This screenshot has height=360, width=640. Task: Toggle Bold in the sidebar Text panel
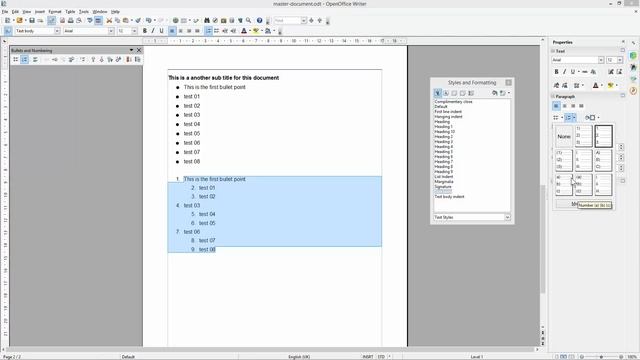(x=556, y=72)
